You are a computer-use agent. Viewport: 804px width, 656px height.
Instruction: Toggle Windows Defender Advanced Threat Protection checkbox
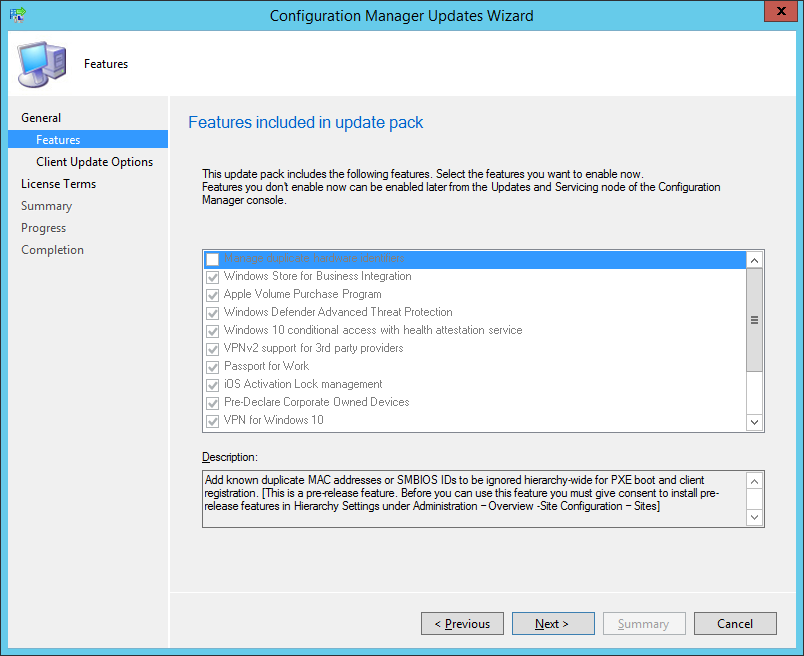tap(212, 313)
